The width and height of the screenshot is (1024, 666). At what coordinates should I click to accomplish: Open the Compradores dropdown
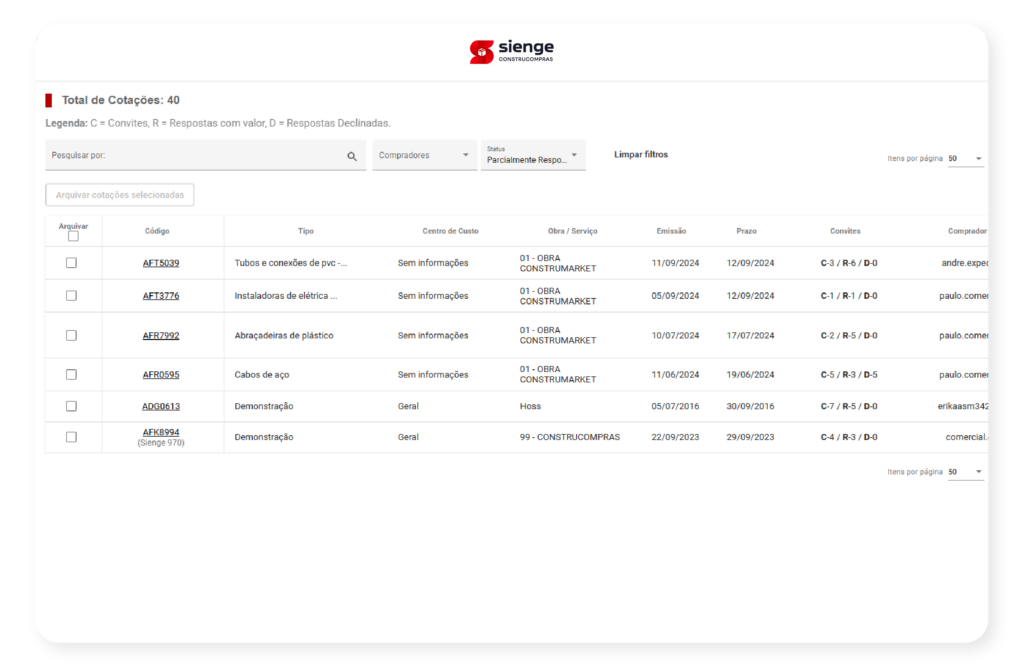tap(424, 155)
